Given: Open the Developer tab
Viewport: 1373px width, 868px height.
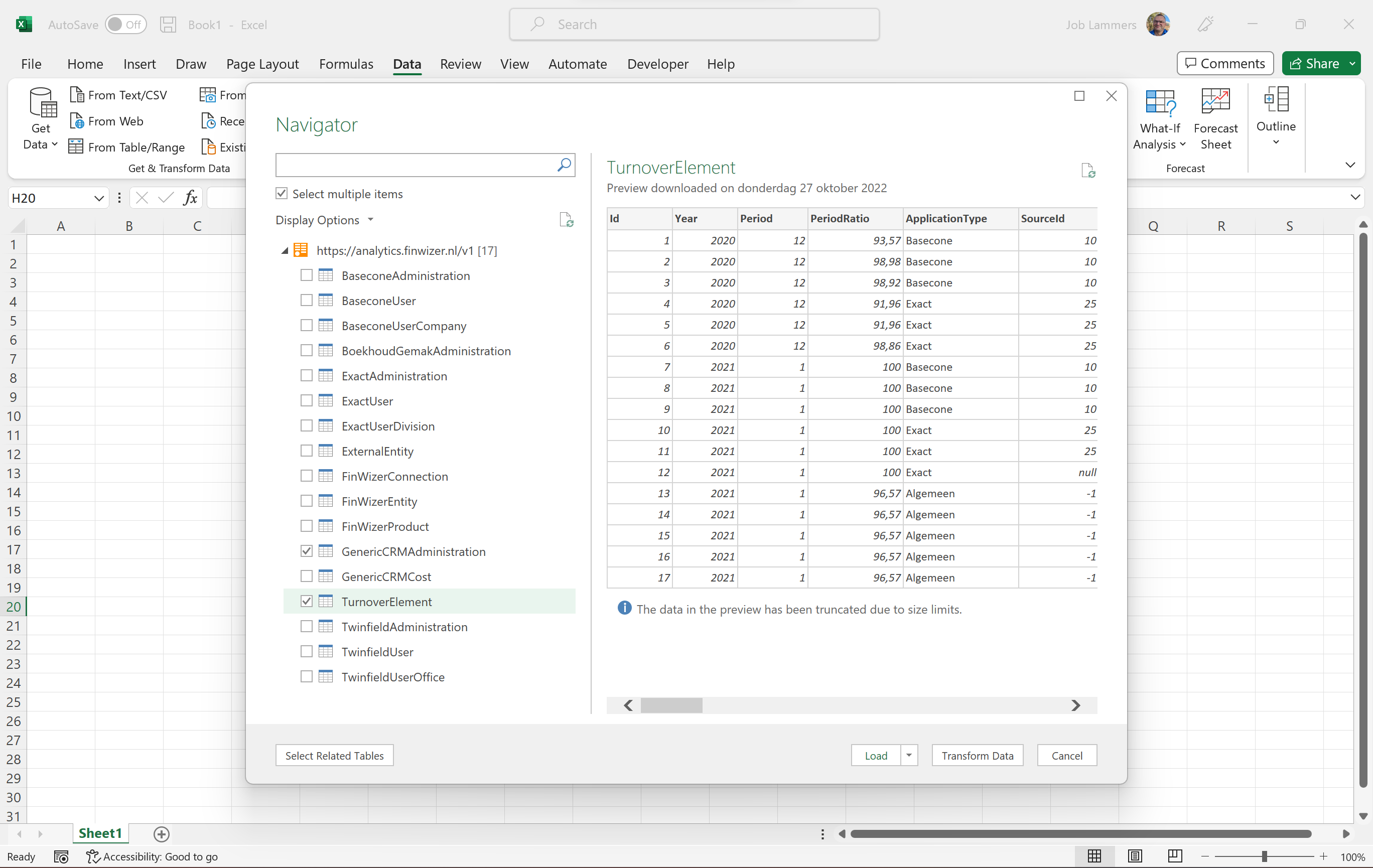Looking at the screenshot, I should [657, 64].
